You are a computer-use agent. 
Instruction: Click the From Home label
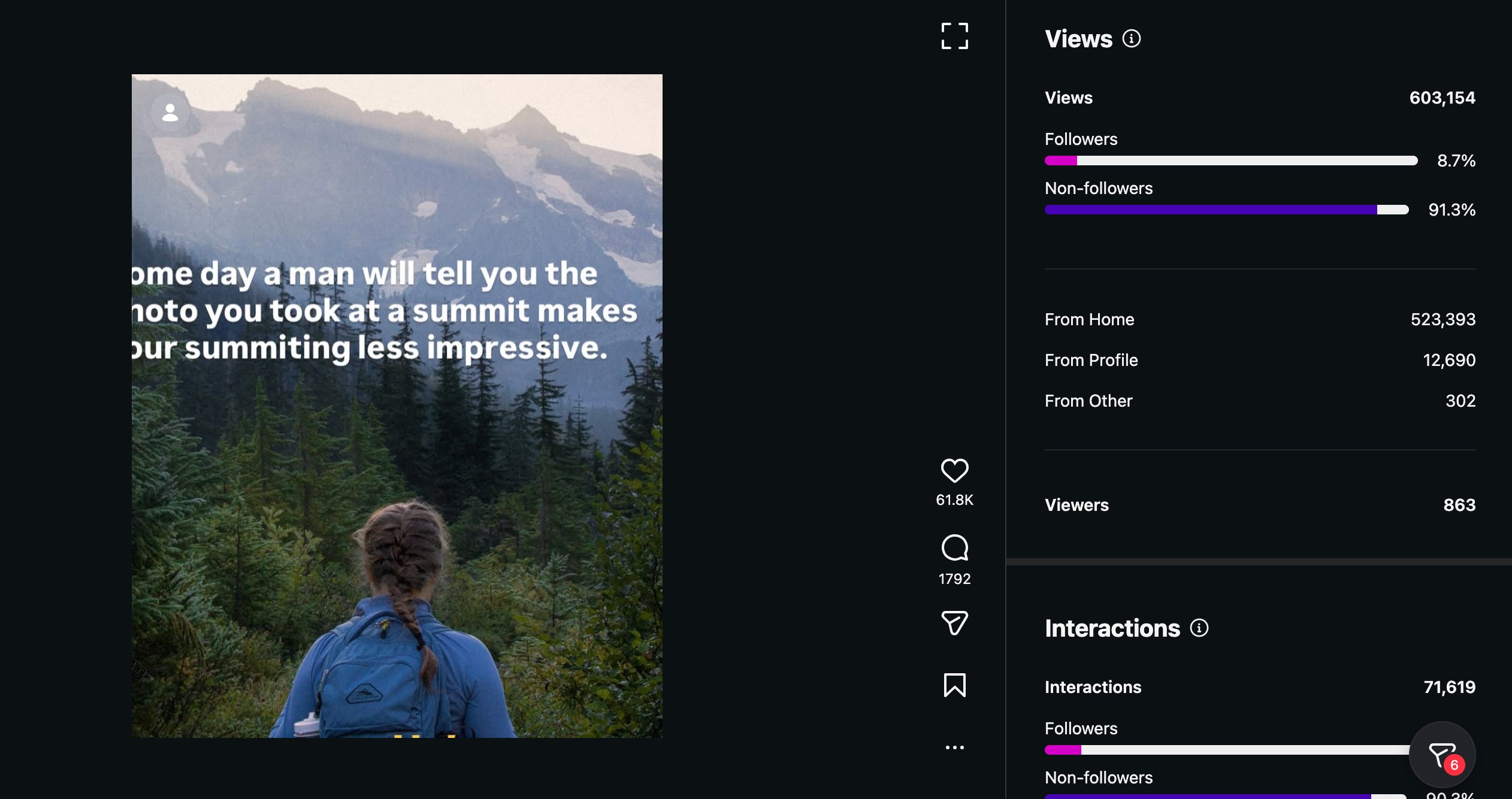1089,319
